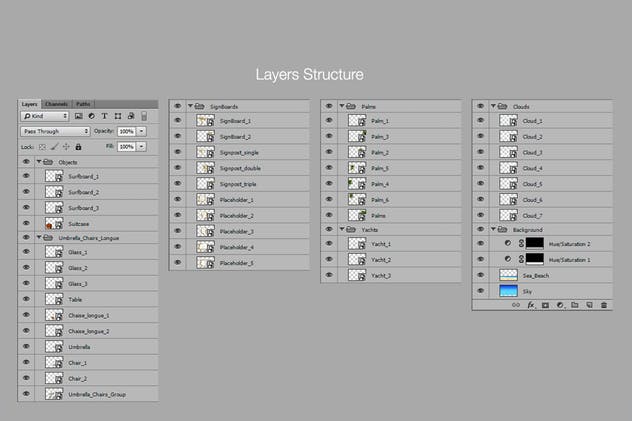
Task: Click the lock all padlock icon
Action: click(79, 147)
